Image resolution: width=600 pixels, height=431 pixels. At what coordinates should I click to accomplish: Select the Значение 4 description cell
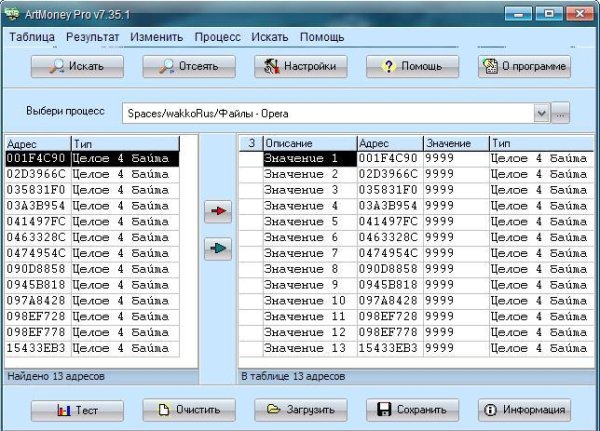pyautogui.click(x=310, y=206)
